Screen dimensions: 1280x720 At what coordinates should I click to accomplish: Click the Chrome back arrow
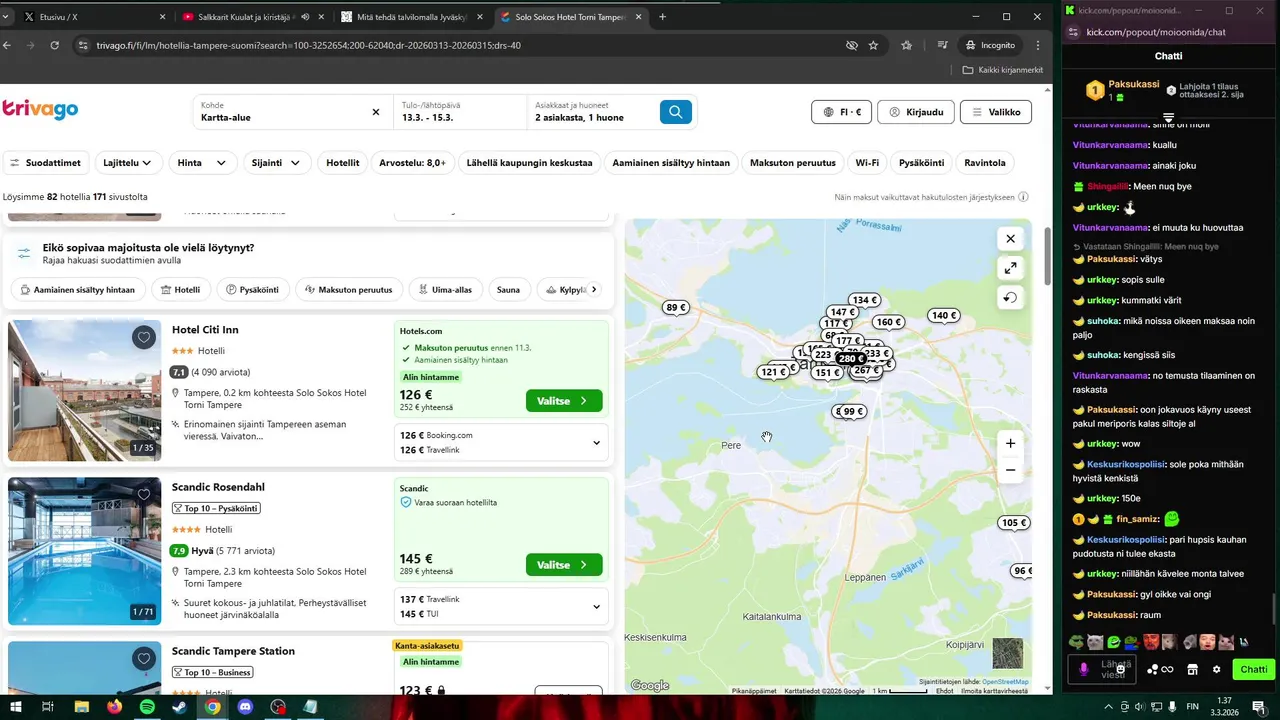click(x=7, y=45)
